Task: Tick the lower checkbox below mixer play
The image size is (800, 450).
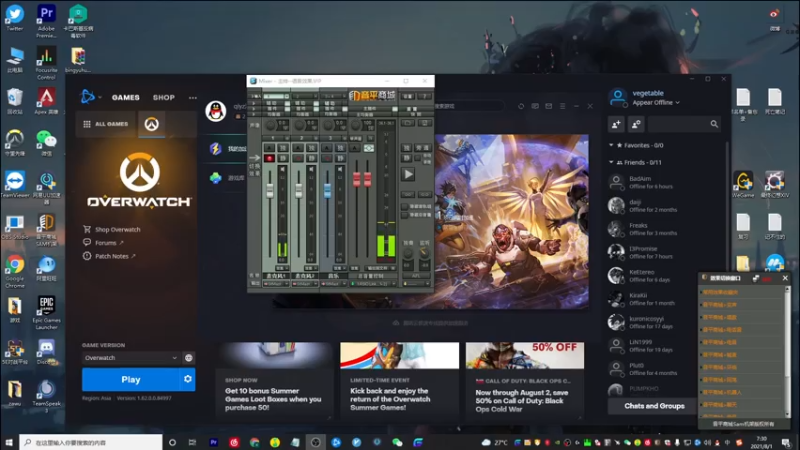Action: [x=405, y=215]
